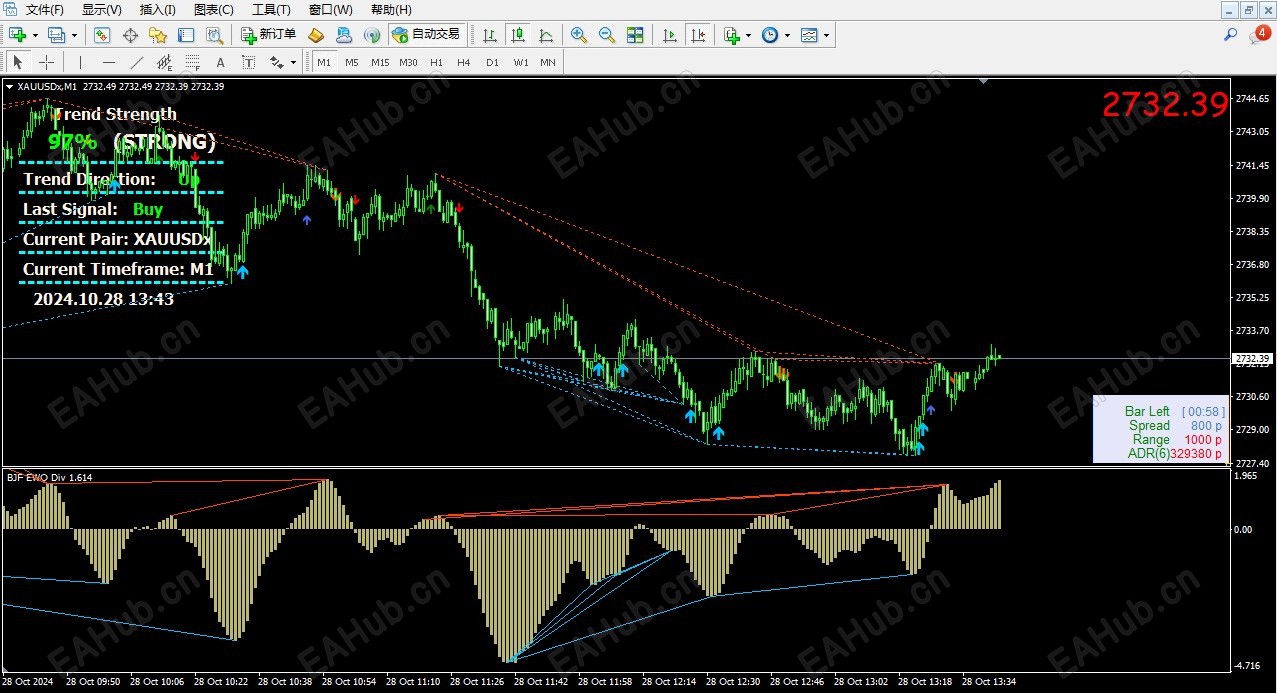
Task: Click the 2732.39 price label on axis
Action: click(x=1253, y=358)
